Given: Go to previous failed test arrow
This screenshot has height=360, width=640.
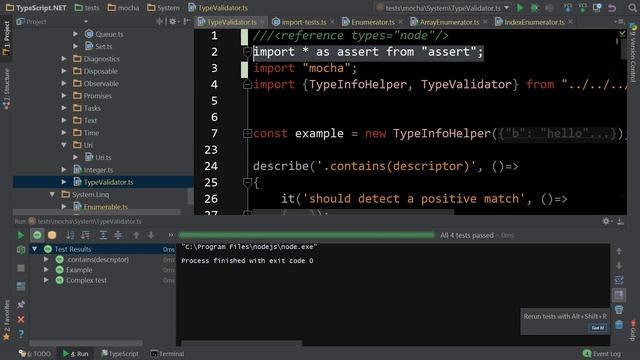Looking at the screenshot, I should (x=136, y=235).
